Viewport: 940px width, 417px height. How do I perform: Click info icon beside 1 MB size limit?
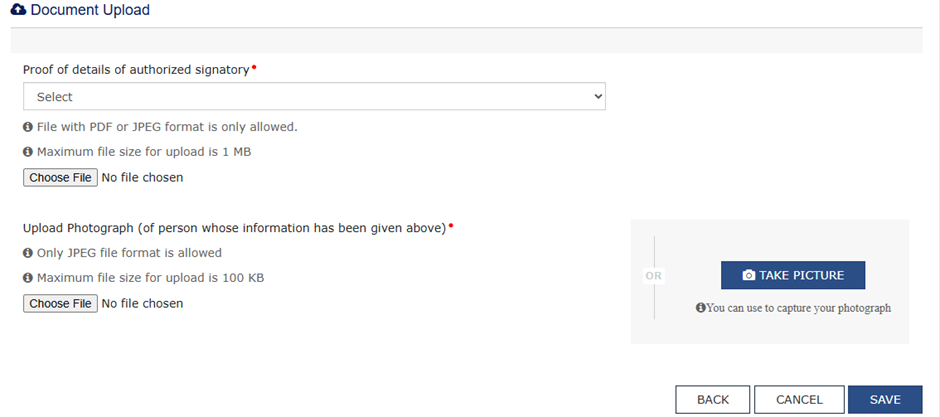click(28, 152)
